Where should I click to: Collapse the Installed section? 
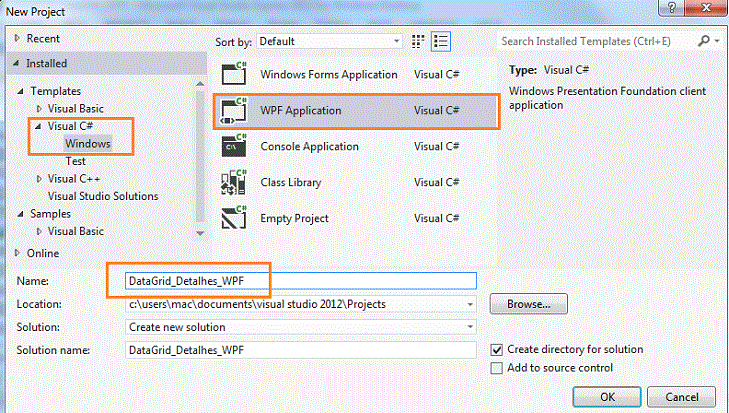[x=16, y=63]
